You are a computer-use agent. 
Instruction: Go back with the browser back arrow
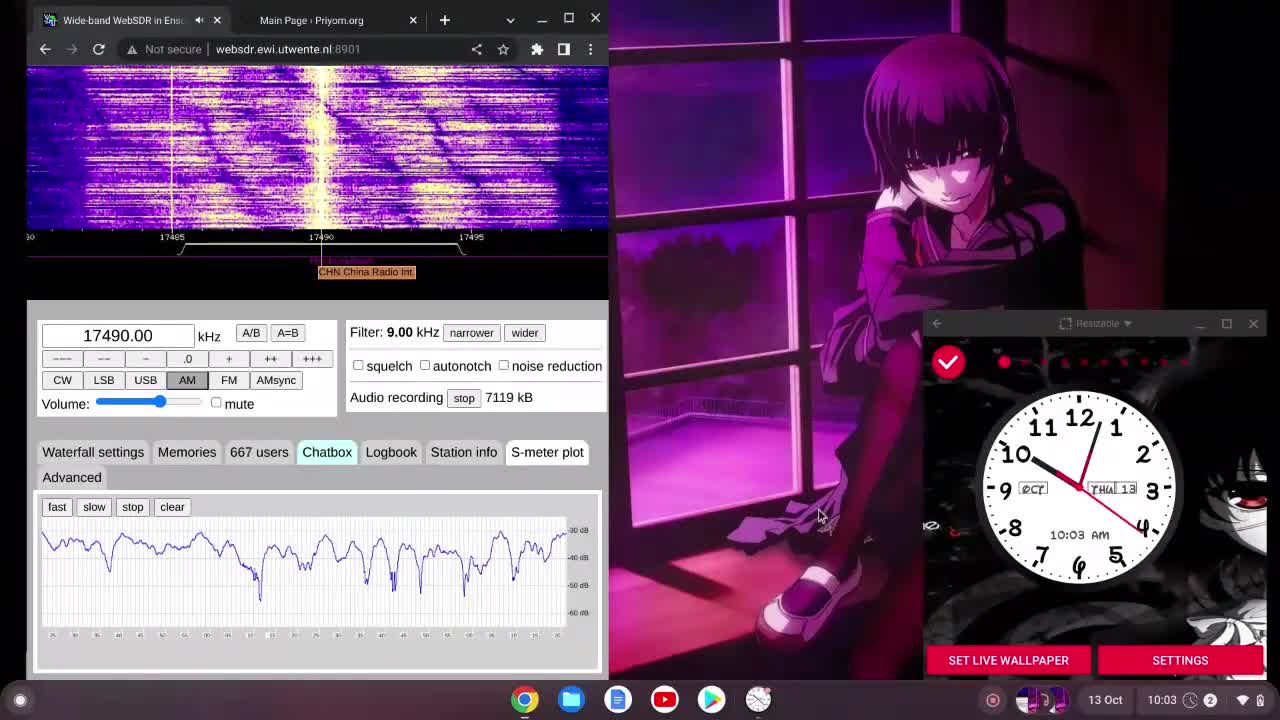[x=45, y=49]
